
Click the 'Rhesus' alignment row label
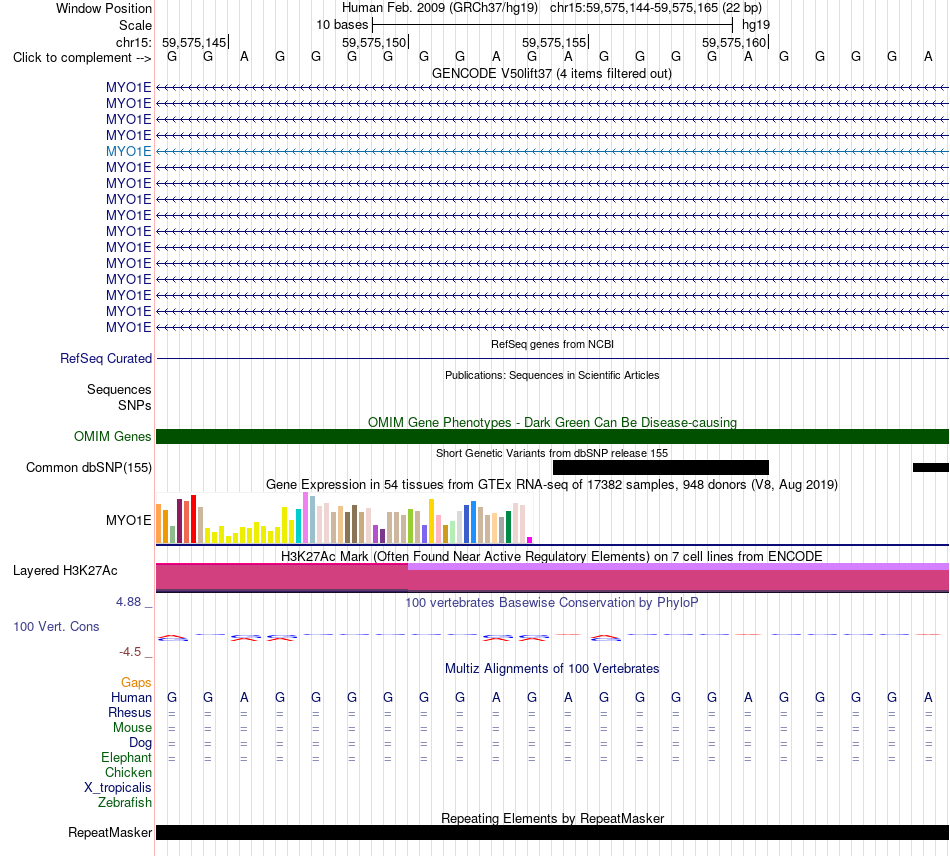(130, 712)
